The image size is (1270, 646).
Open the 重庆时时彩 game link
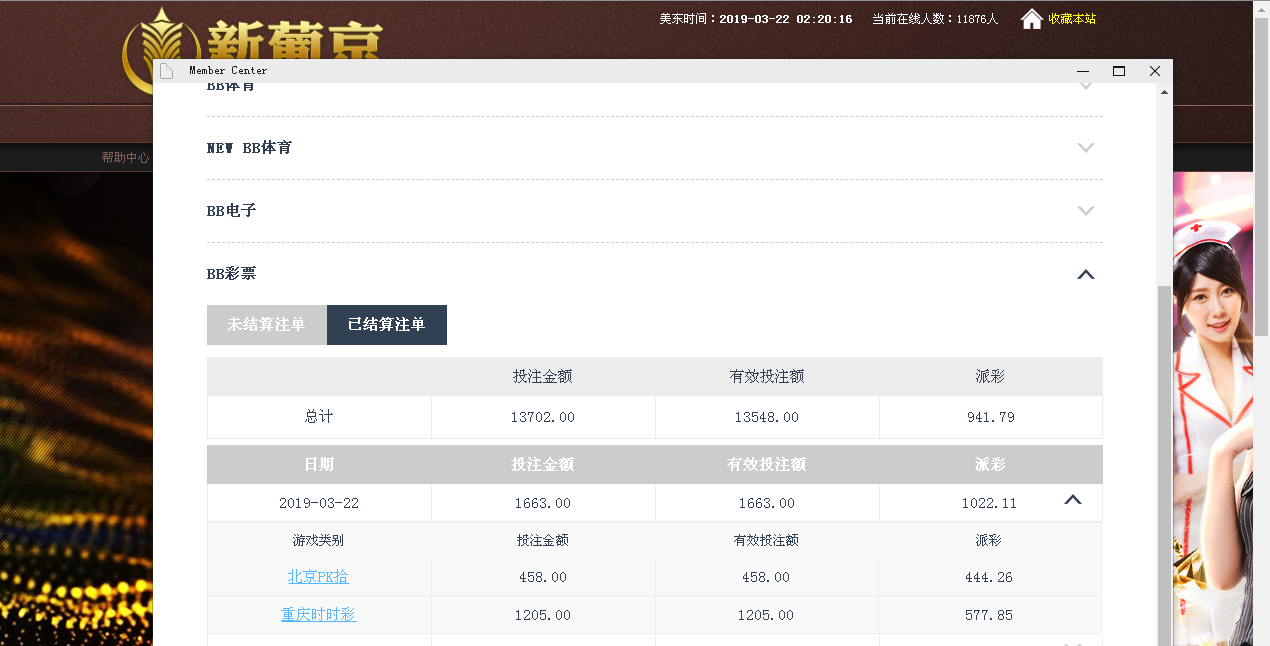pyautogui.click(x=318, y=615)
